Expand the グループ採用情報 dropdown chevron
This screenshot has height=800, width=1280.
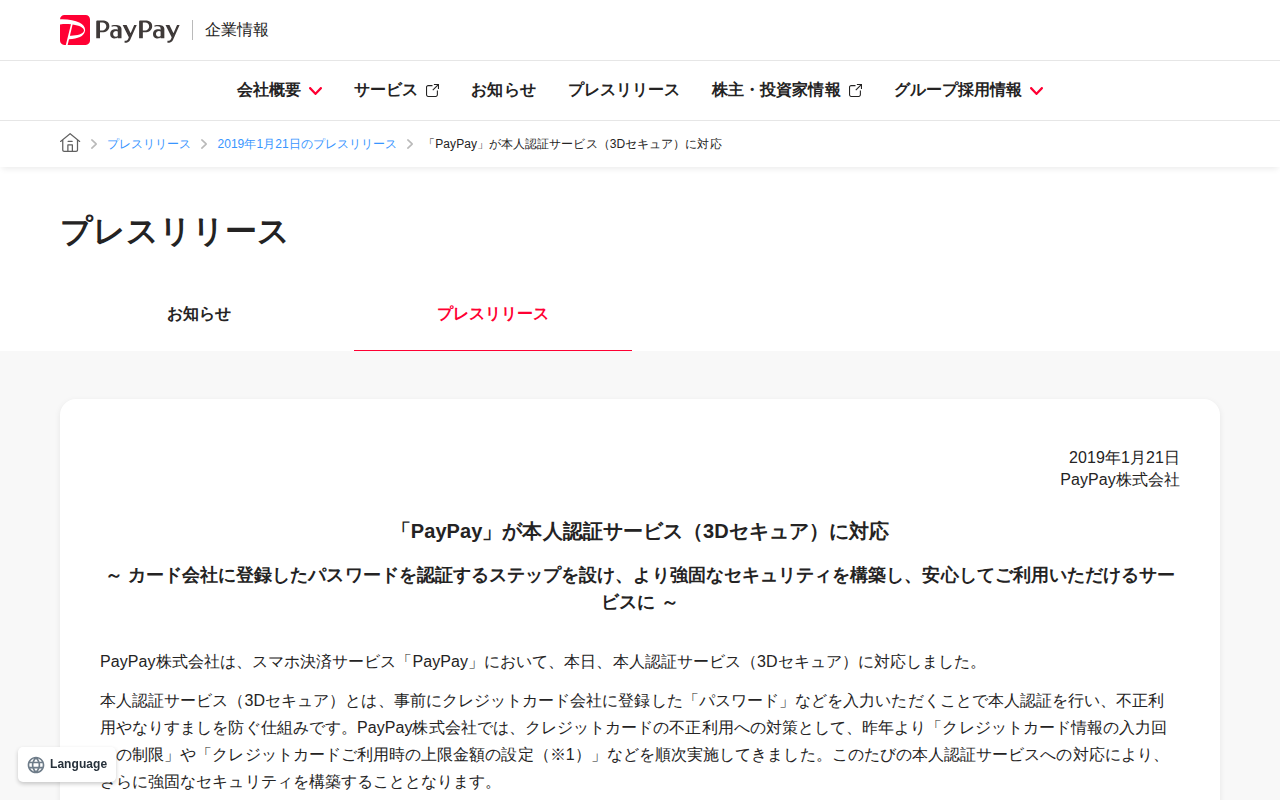(1036, 90)
